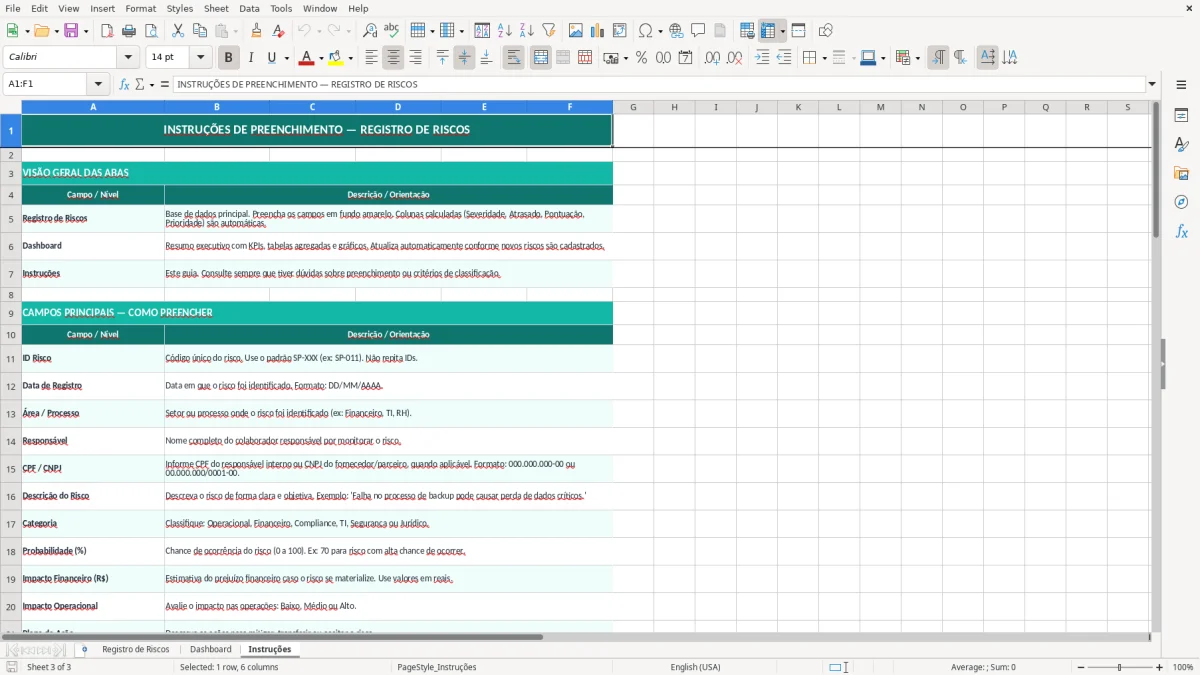Insert a hyperlink
The width and height of the screenshot is (1200, 675).
tap(676, 31)
